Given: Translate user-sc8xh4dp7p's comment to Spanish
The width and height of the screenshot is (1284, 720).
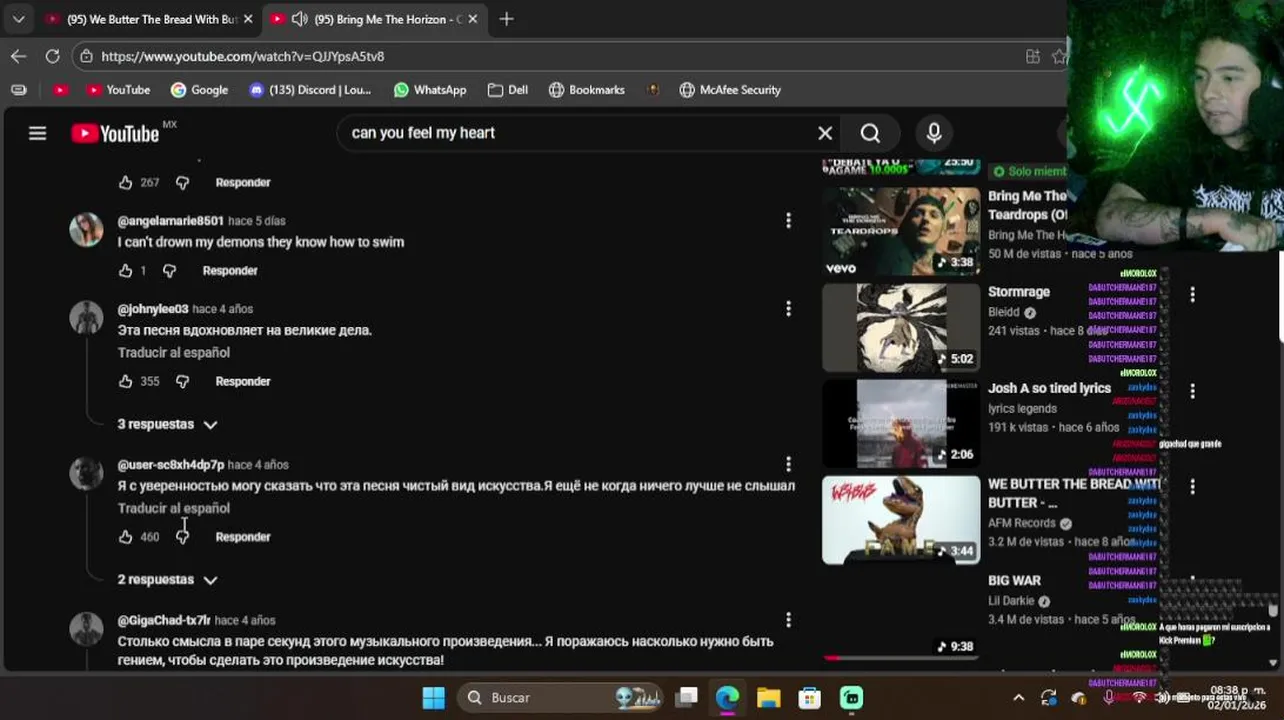Looking at the screenshot, I should (174, 508).
